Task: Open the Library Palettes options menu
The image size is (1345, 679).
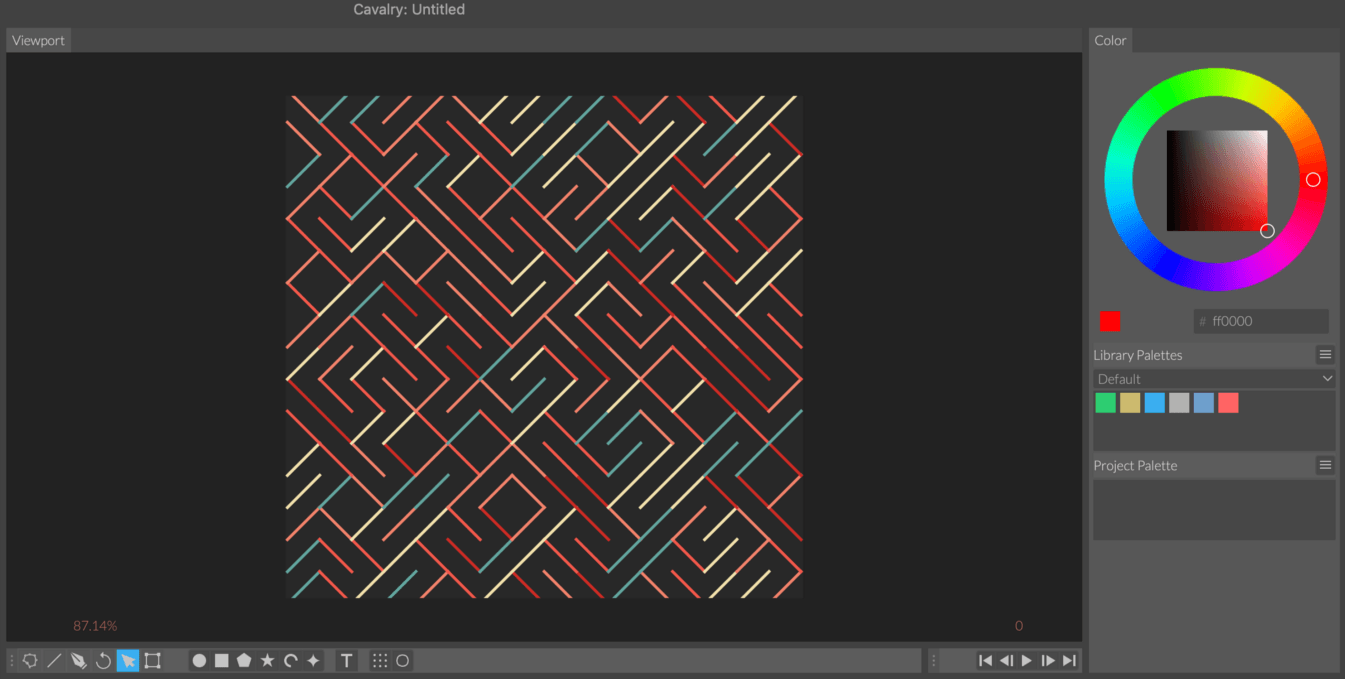Action: point(1325,353)
